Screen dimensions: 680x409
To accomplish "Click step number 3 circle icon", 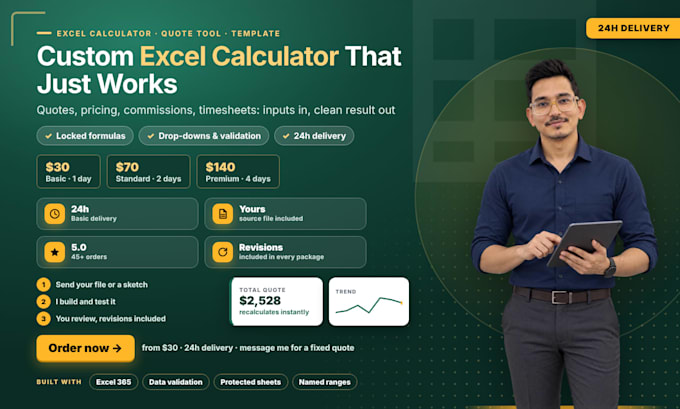I will pyautogui.click(x=43, y=318).
